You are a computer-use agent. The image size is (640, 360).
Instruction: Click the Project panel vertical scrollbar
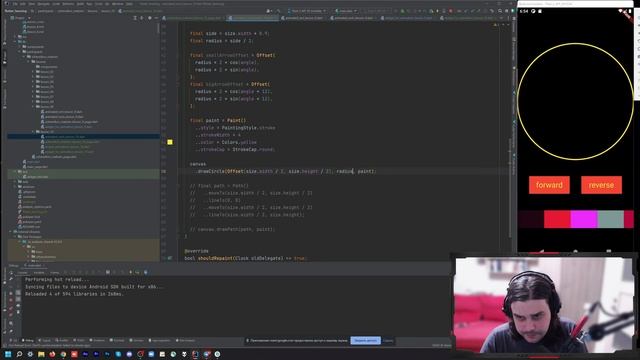(x=158, y=29)
